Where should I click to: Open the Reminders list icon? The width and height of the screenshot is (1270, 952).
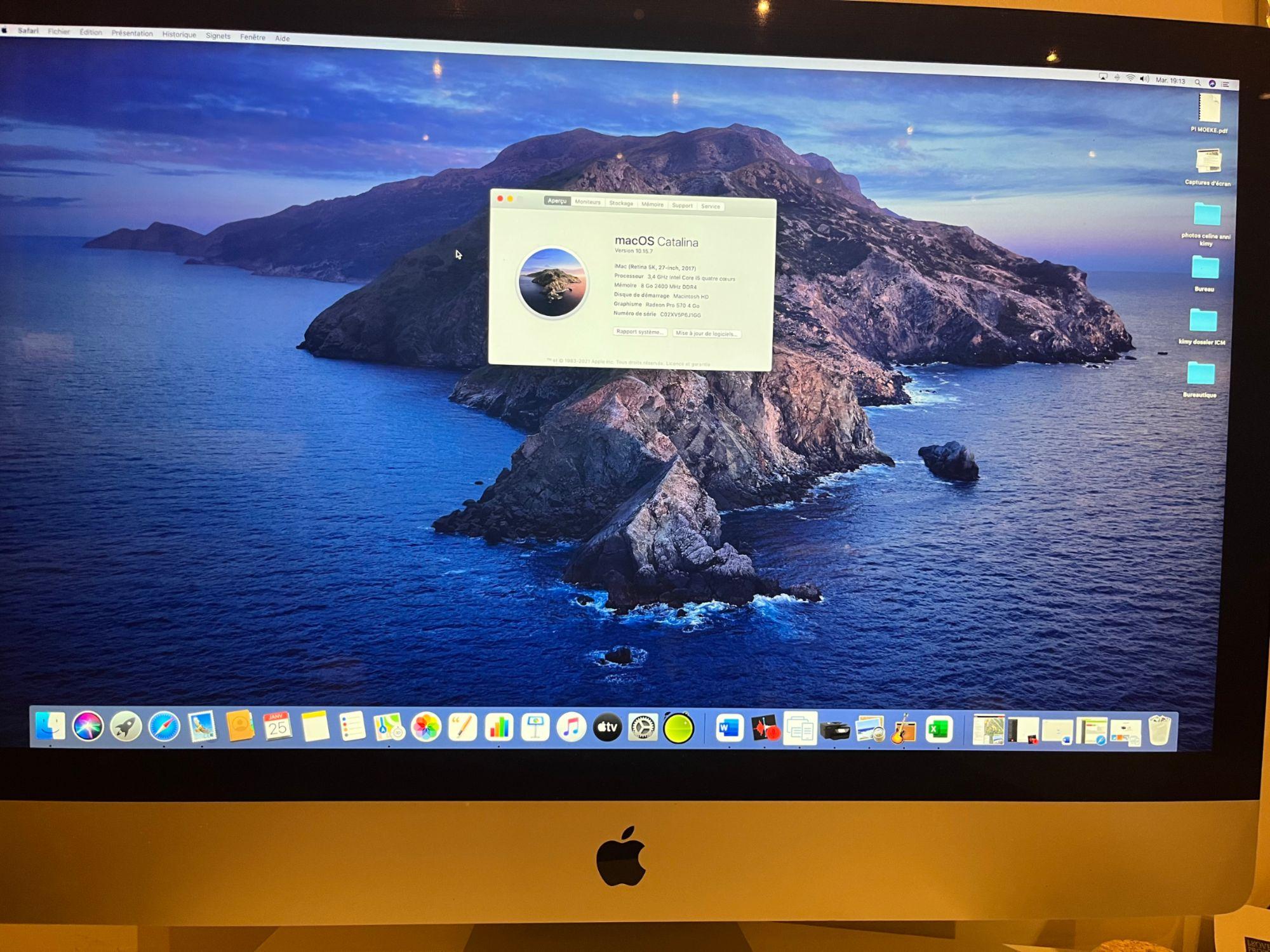pos(352,727)
